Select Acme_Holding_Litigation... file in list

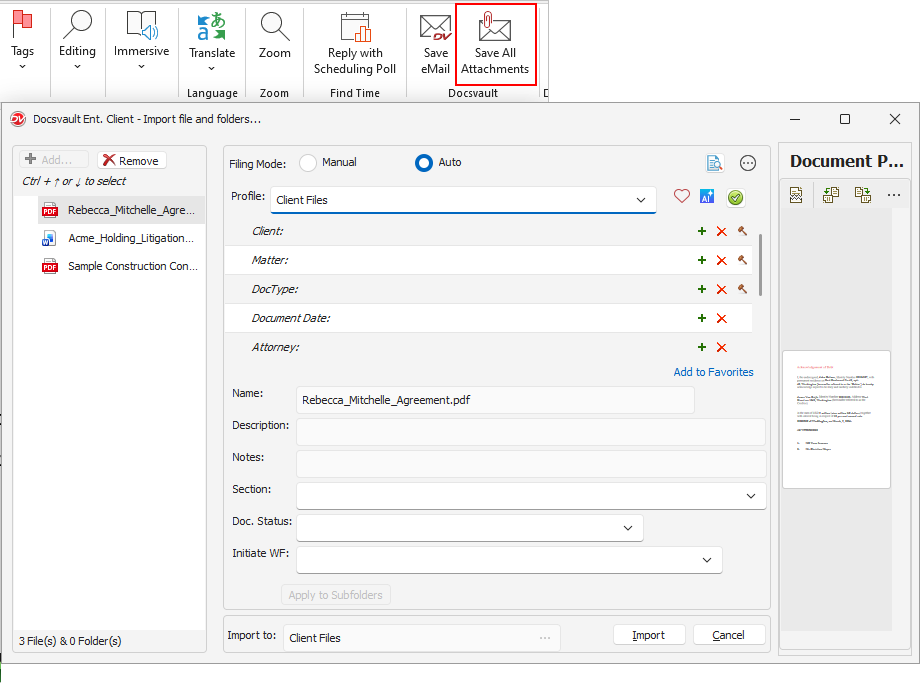tap(121, 238)
